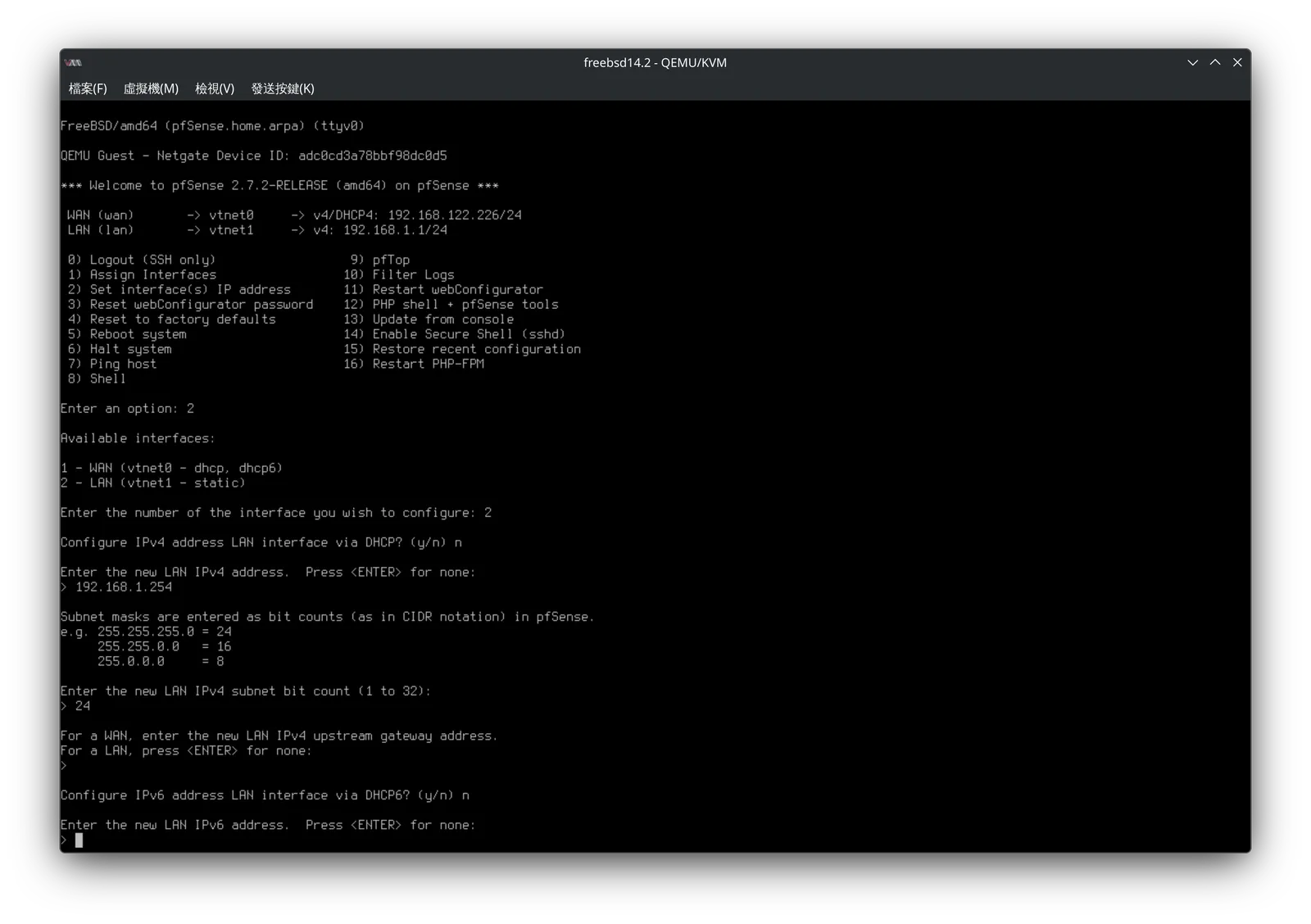Click option 6) Halt system
1311x924 pixels.
120,349
